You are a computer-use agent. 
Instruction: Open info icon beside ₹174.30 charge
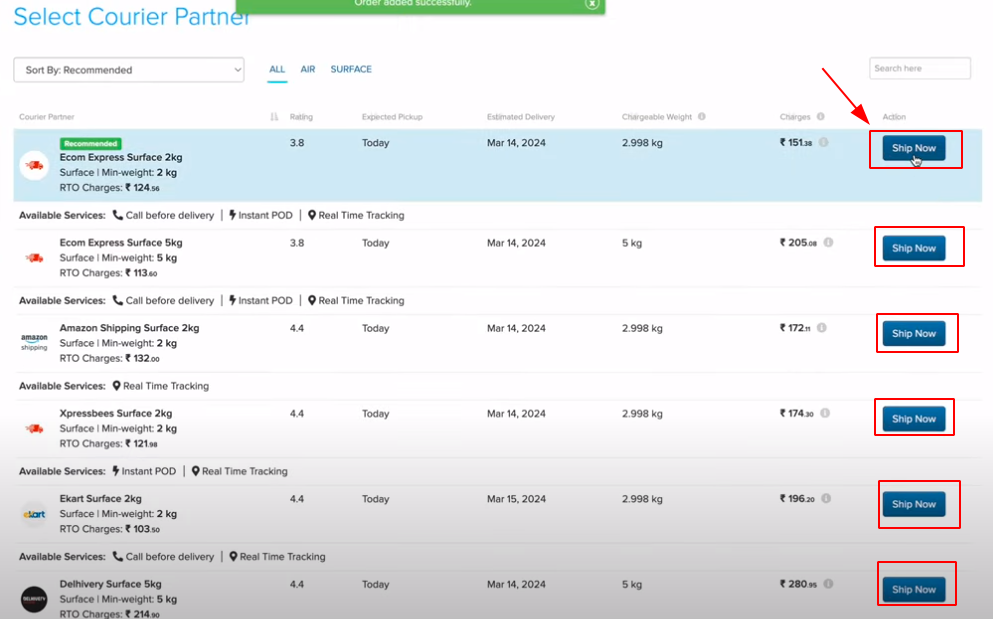point(825,413)
